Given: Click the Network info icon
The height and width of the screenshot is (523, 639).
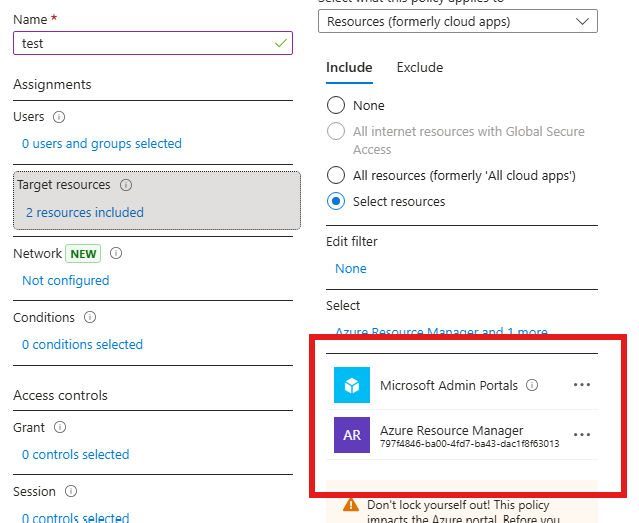Looking at the screenshot, I should 116,253.
